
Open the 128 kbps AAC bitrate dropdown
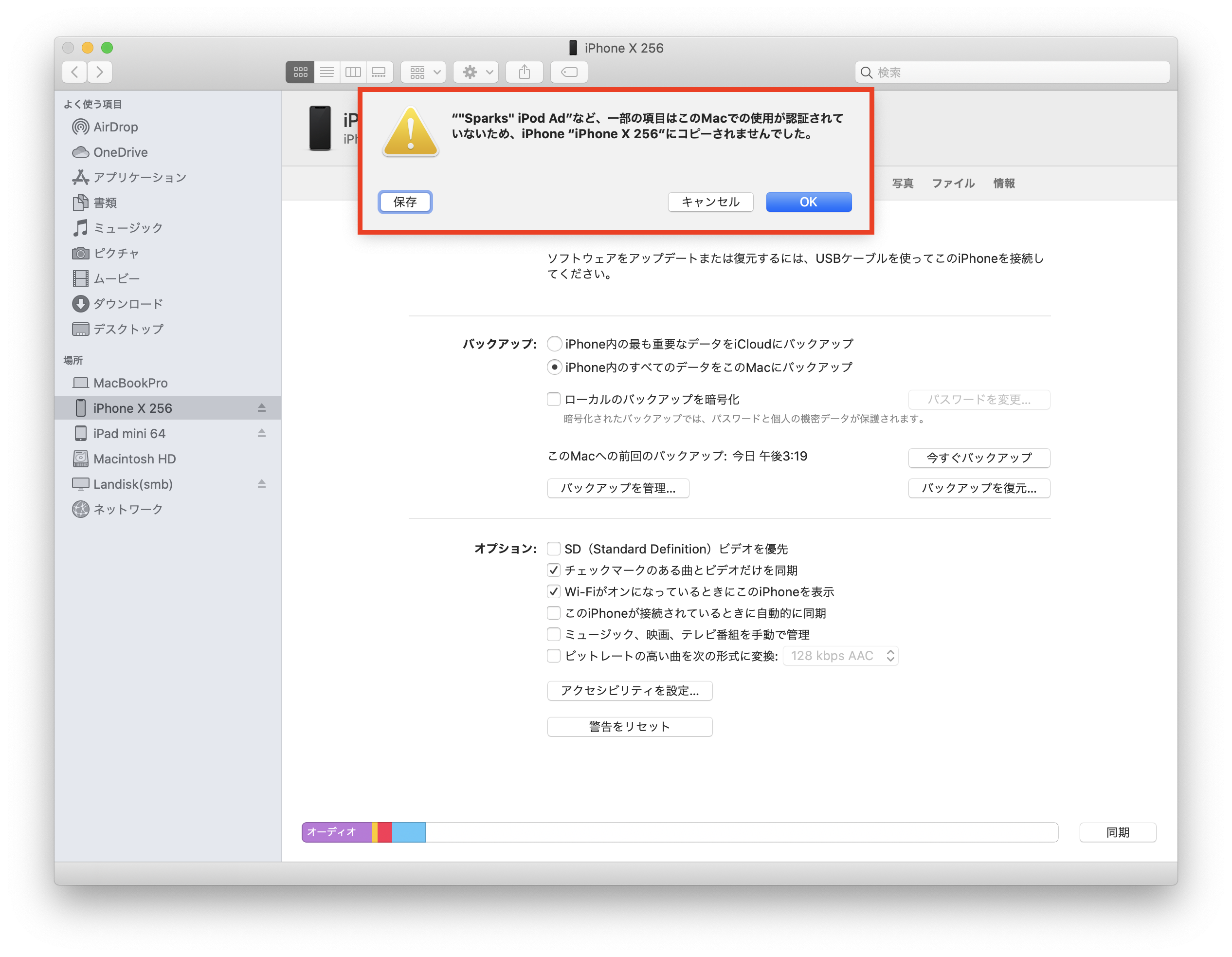coord(840,656)
